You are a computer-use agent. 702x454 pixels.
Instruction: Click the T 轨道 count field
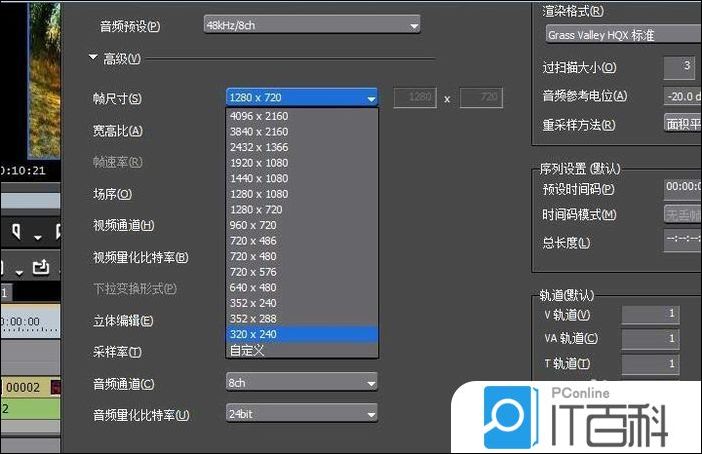651,364
